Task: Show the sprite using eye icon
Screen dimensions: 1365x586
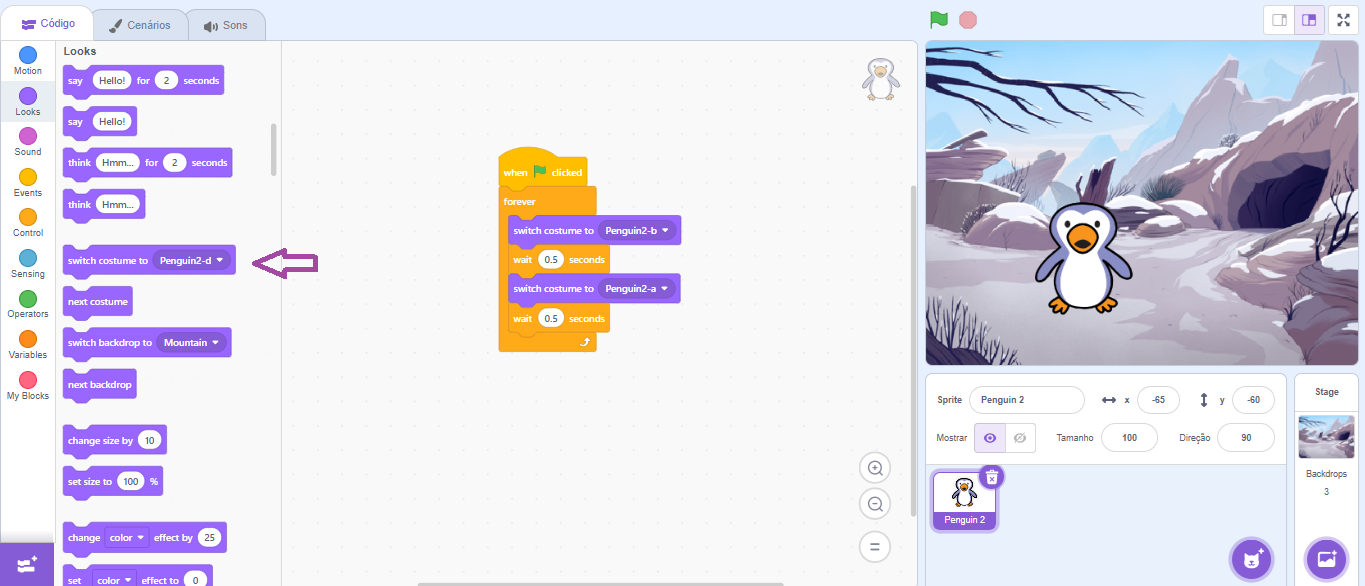Action: click(990, 438)
